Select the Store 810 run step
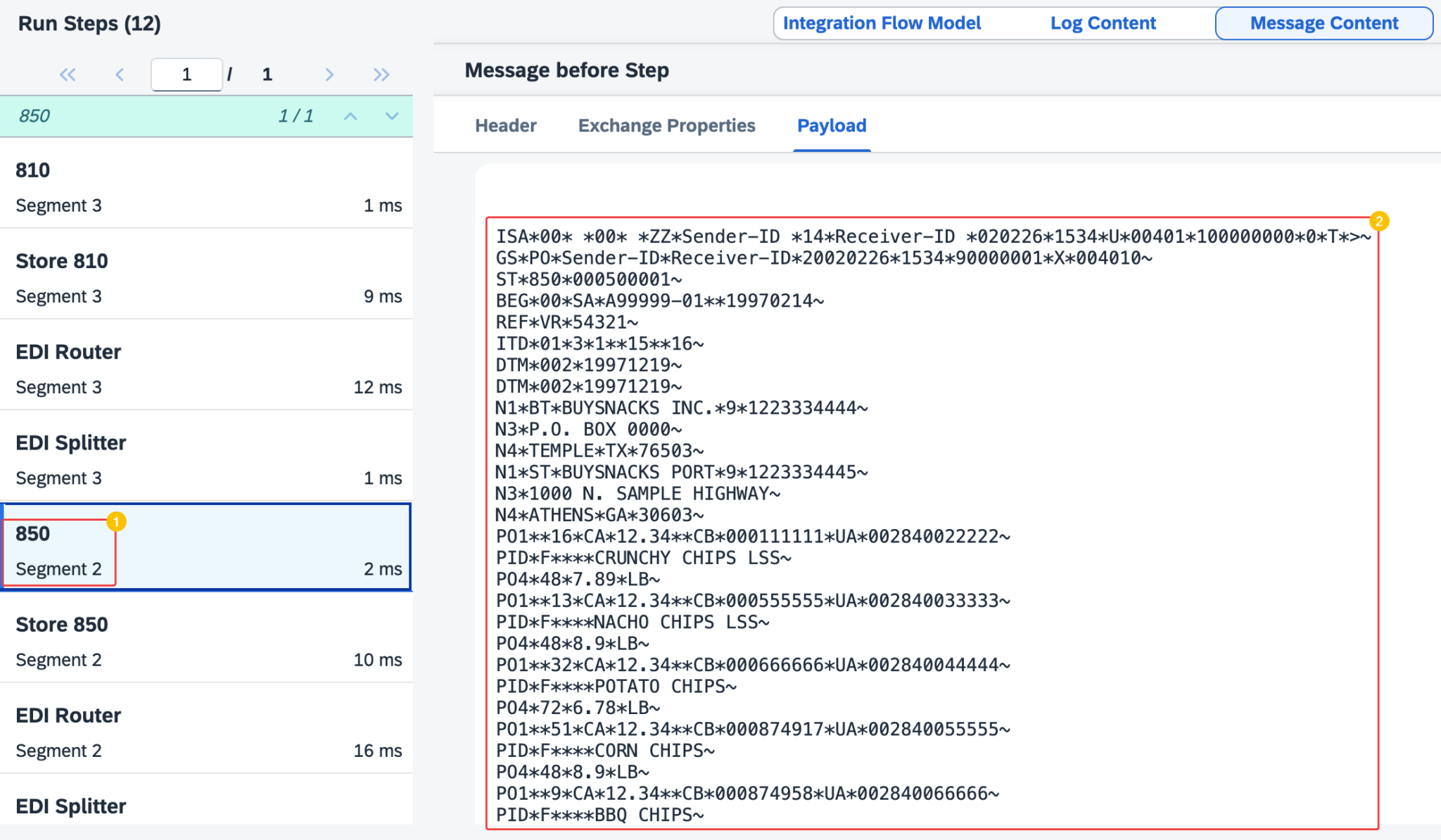Image resolution: width=1441 pixels, height=840 pixels. tap(204, 277)
